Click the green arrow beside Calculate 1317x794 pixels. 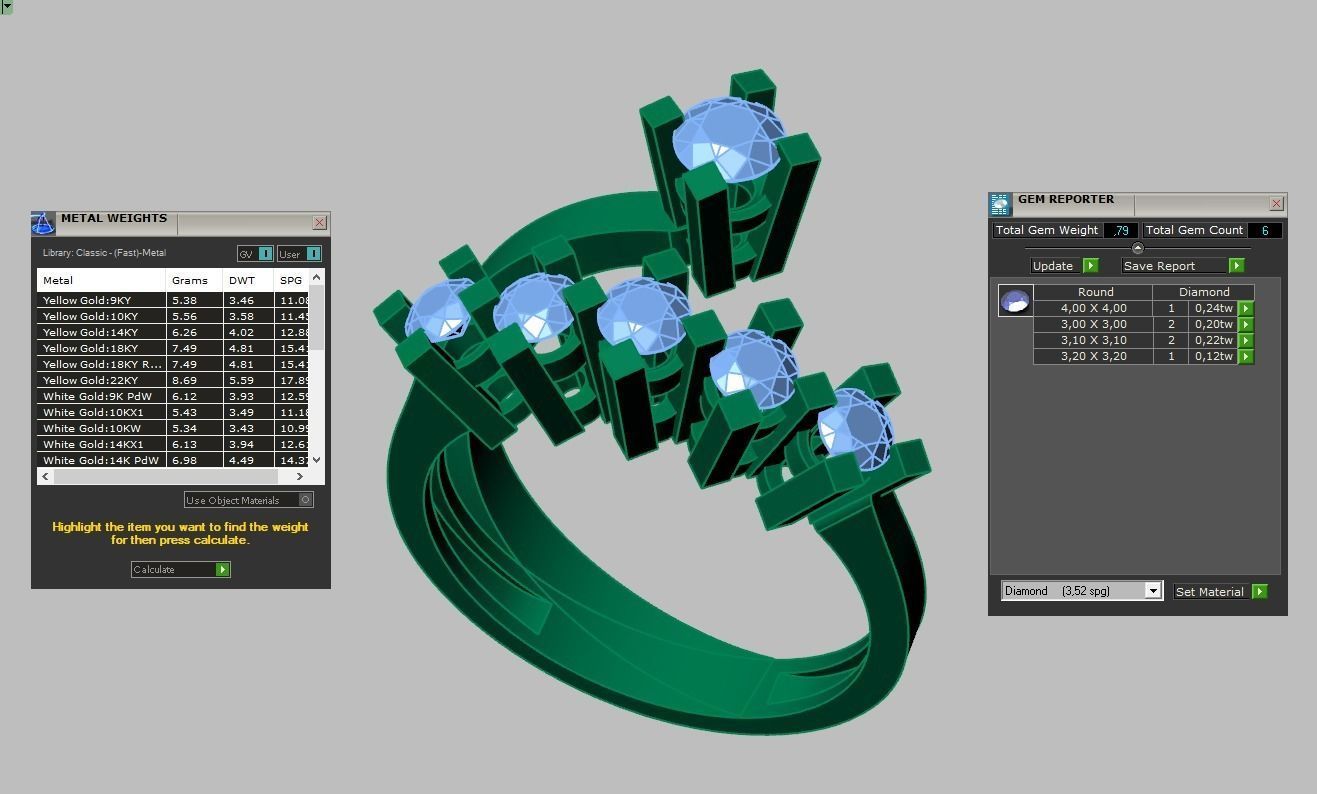coord(223,569)
